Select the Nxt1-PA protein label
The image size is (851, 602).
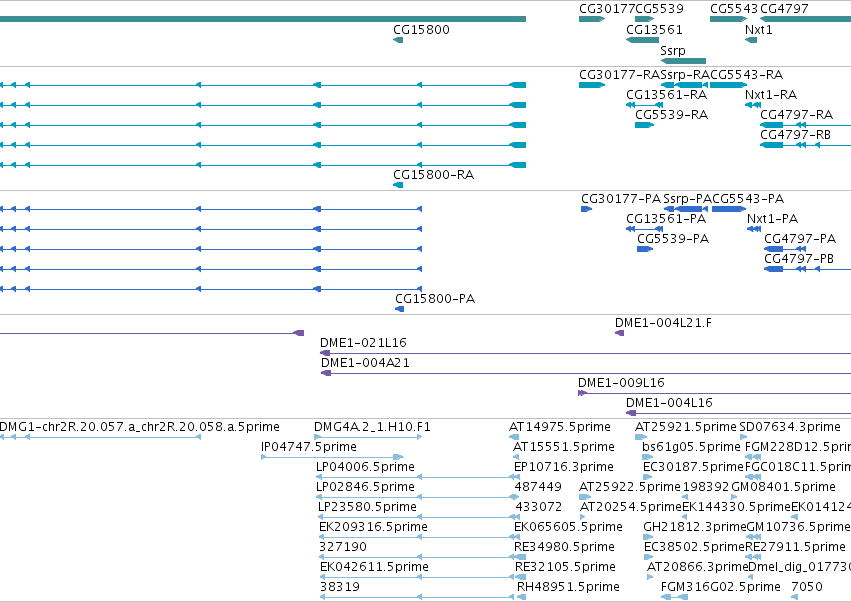click(x=772, y=219)
